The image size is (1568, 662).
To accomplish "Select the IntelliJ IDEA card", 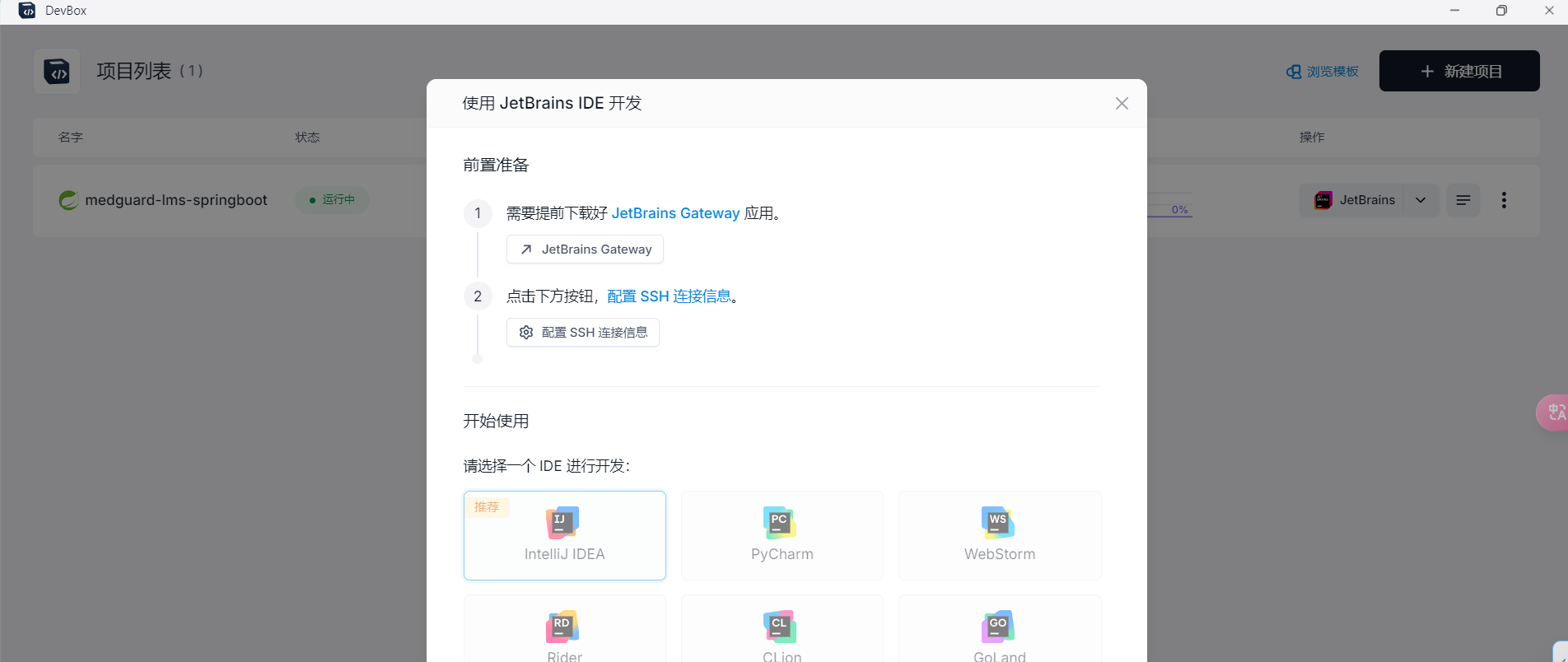I will [565, 536].
